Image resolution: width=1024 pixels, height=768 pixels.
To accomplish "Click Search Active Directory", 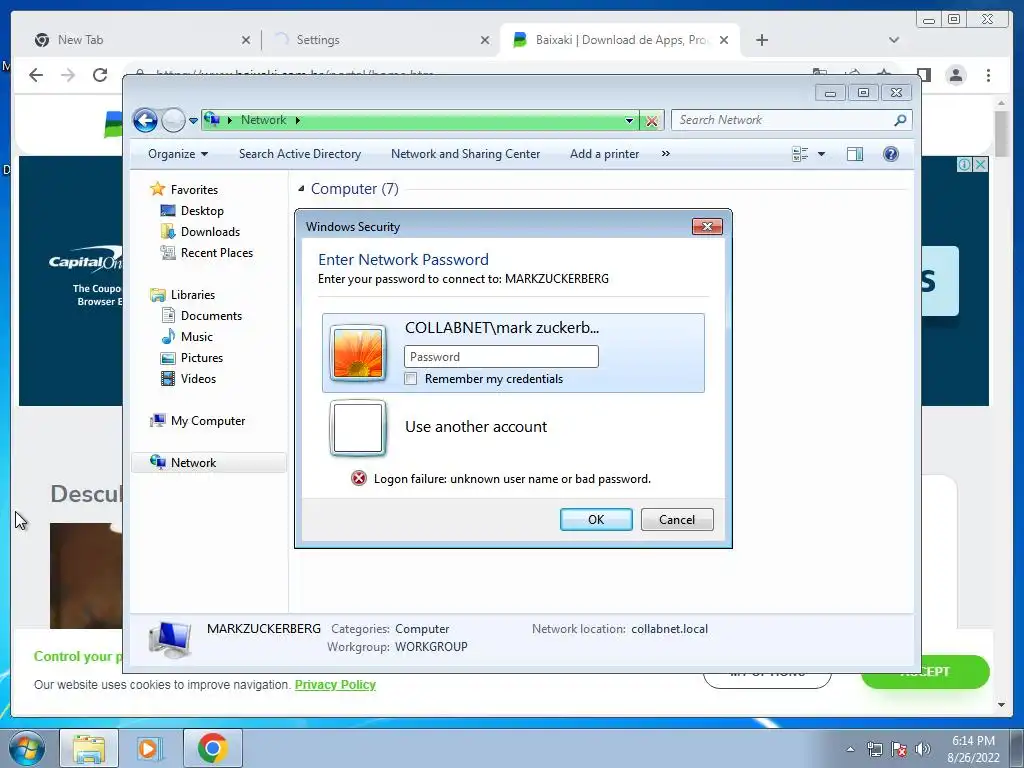I will pos(300,154).
